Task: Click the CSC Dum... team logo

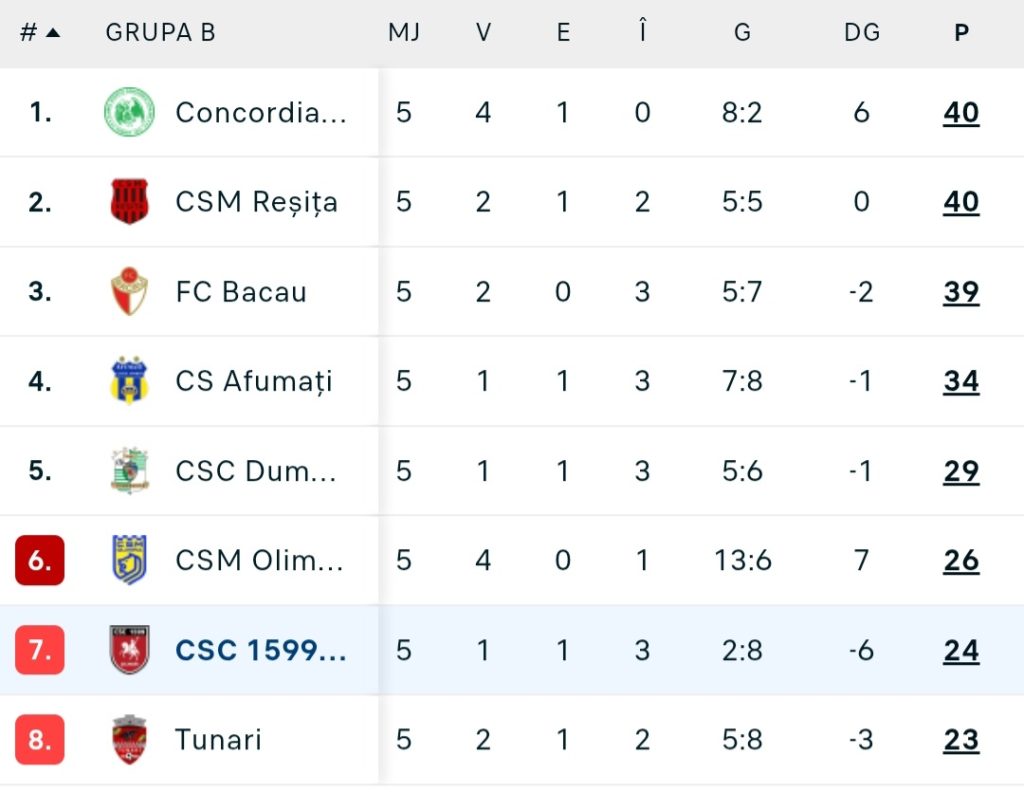Action: (129, 471)
